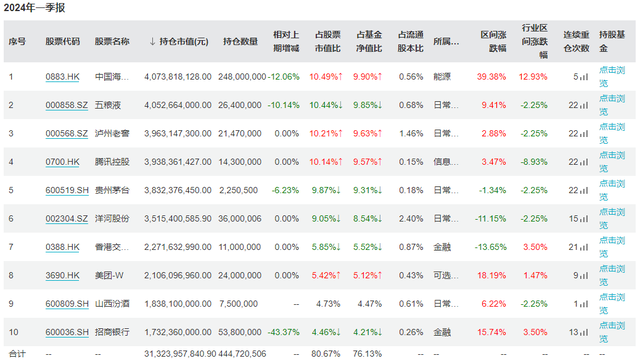Open the bar chart icon in 洋河股份 row
The width and height of the screenshot is (640, 361).
pyautogui.click(x=584, y=219)
